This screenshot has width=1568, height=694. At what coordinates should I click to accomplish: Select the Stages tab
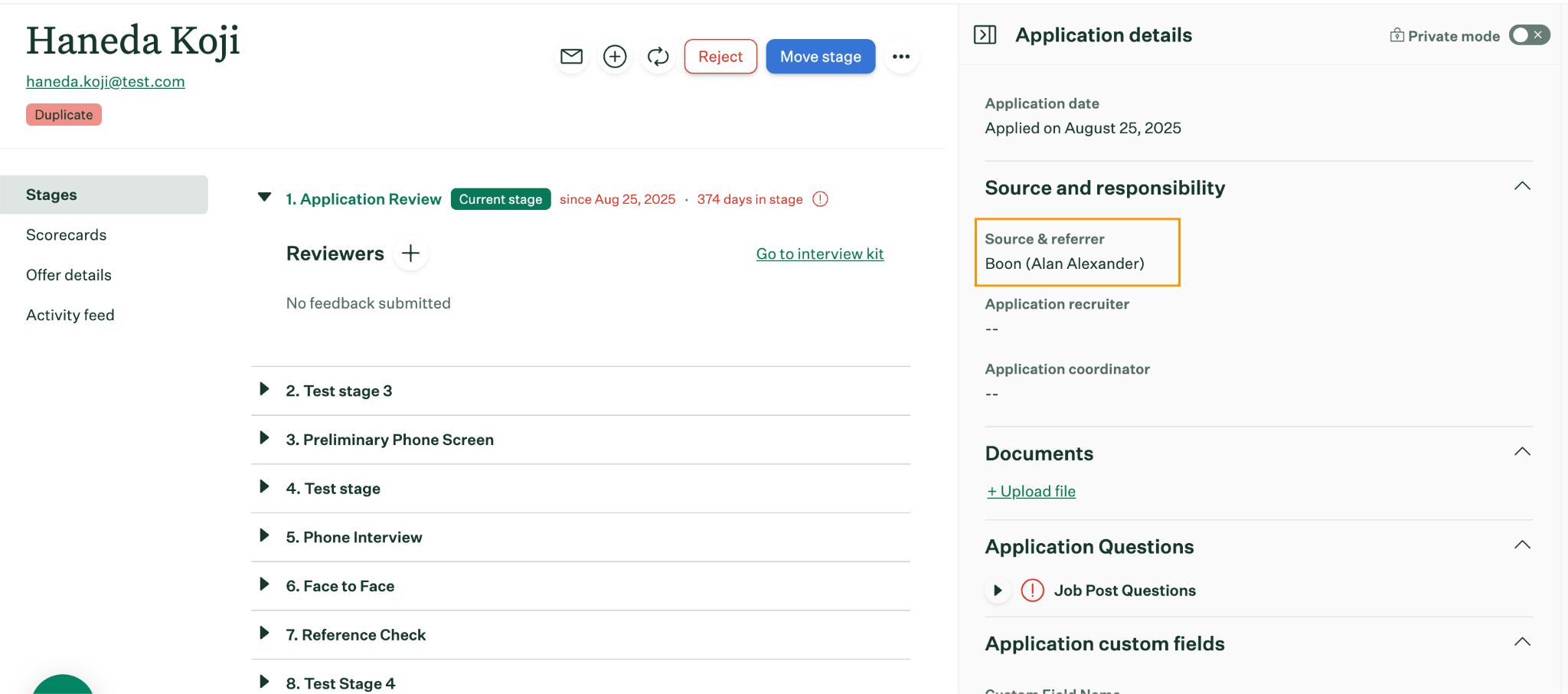104,195
